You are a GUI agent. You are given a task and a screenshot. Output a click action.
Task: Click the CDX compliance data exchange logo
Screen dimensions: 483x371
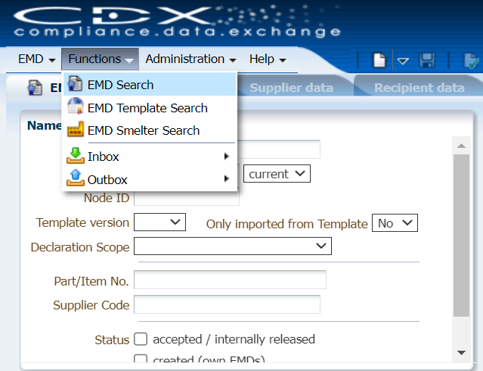pyautogui.click(x=177, y=21)
